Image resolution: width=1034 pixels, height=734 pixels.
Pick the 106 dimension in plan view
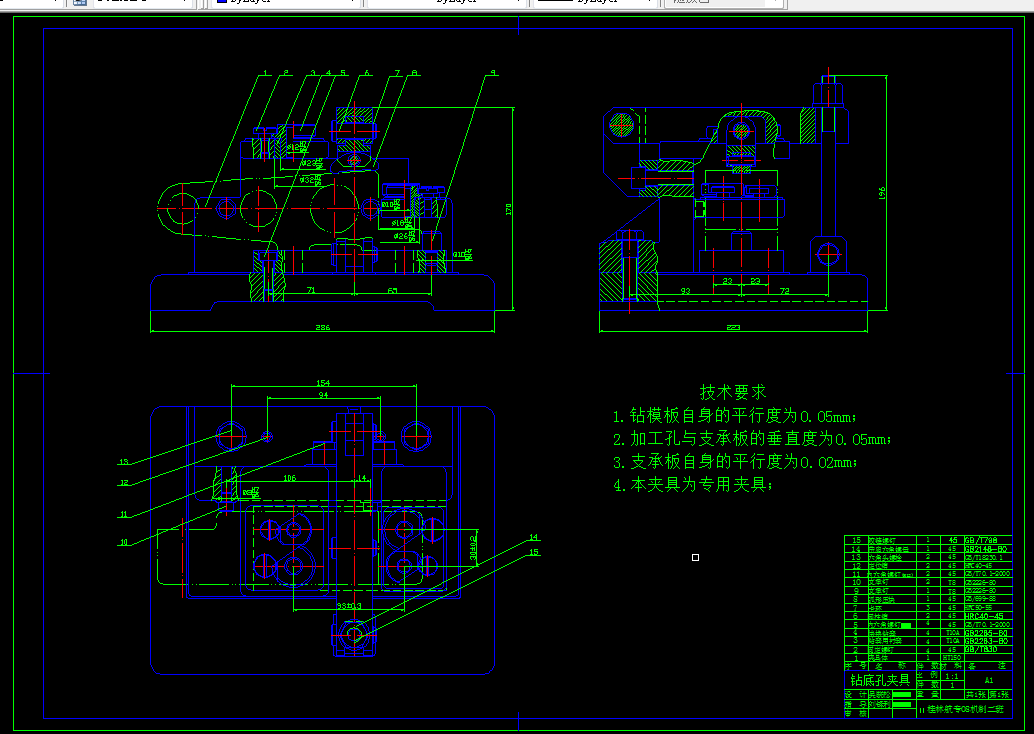tap(289, 477)
